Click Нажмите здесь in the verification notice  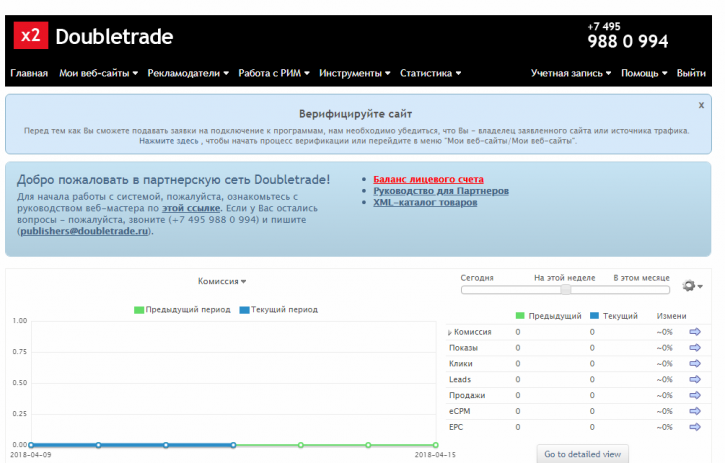click(x=169, y=141)
